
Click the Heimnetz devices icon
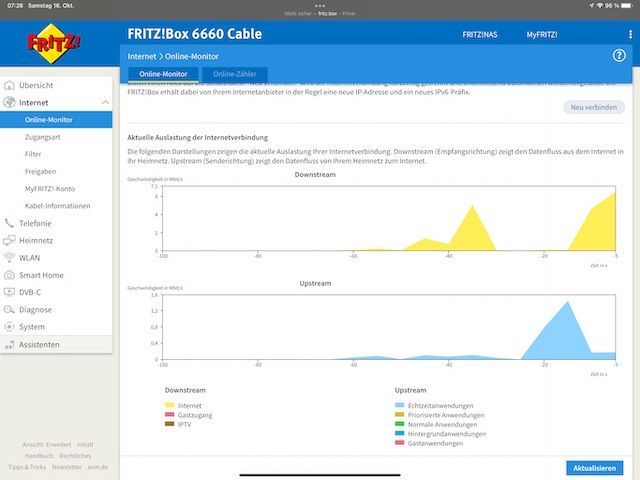[9, 240]
